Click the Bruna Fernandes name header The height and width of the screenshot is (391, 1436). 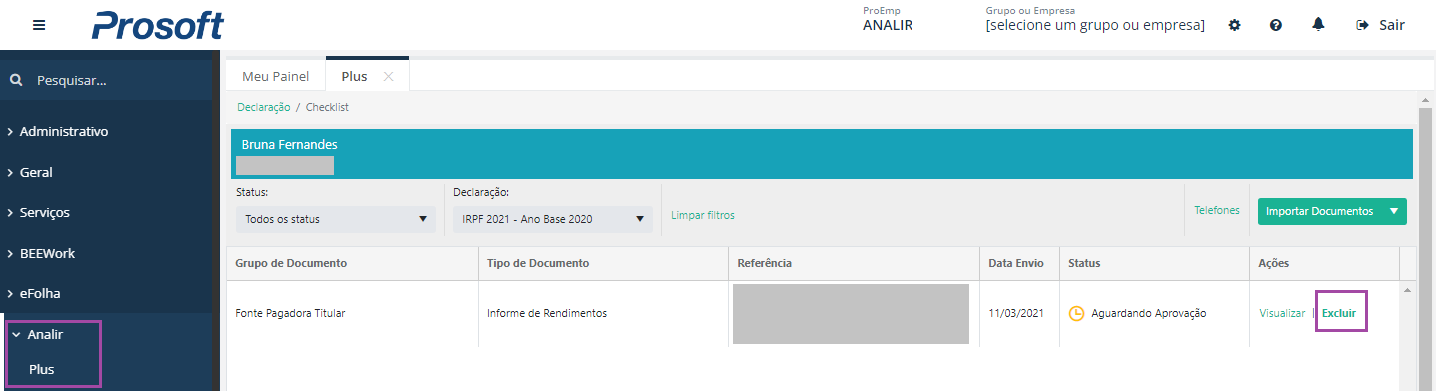[290, 144]
